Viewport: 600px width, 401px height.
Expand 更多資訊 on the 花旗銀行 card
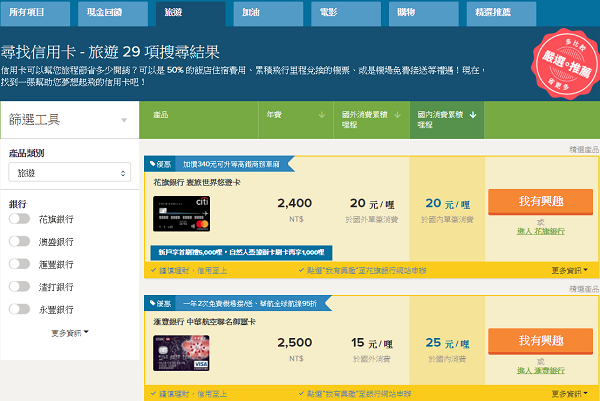click(x=569, y=271)
